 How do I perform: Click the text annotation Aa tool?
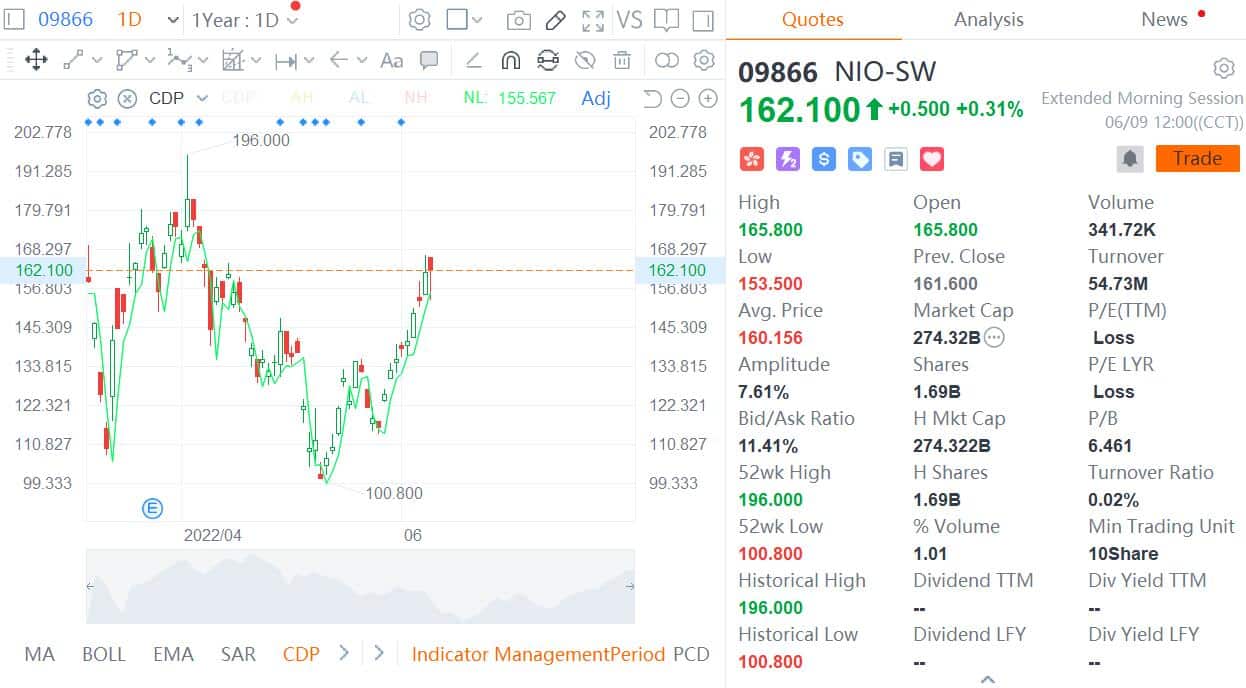(x=391, y=60)
